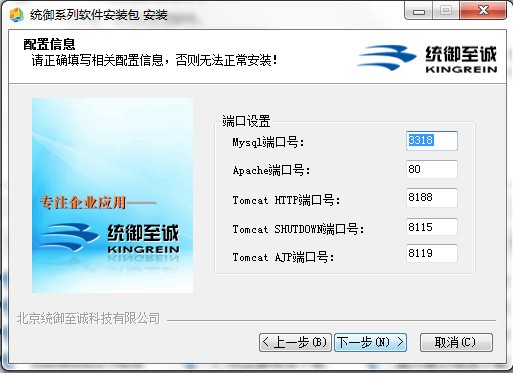
Task: Click the 配置信息 page heading
Action: point(49,44)
